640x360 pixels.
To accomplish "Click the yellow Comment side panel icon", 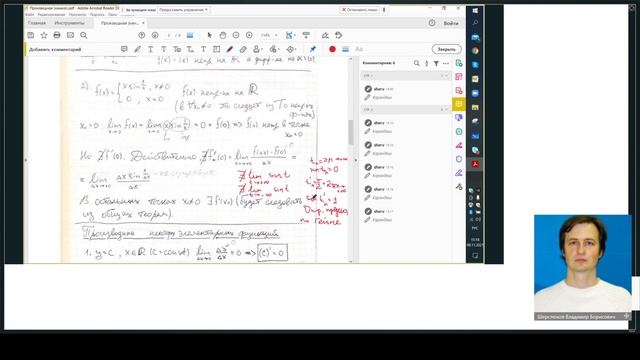I will click(x=459, y=104).
